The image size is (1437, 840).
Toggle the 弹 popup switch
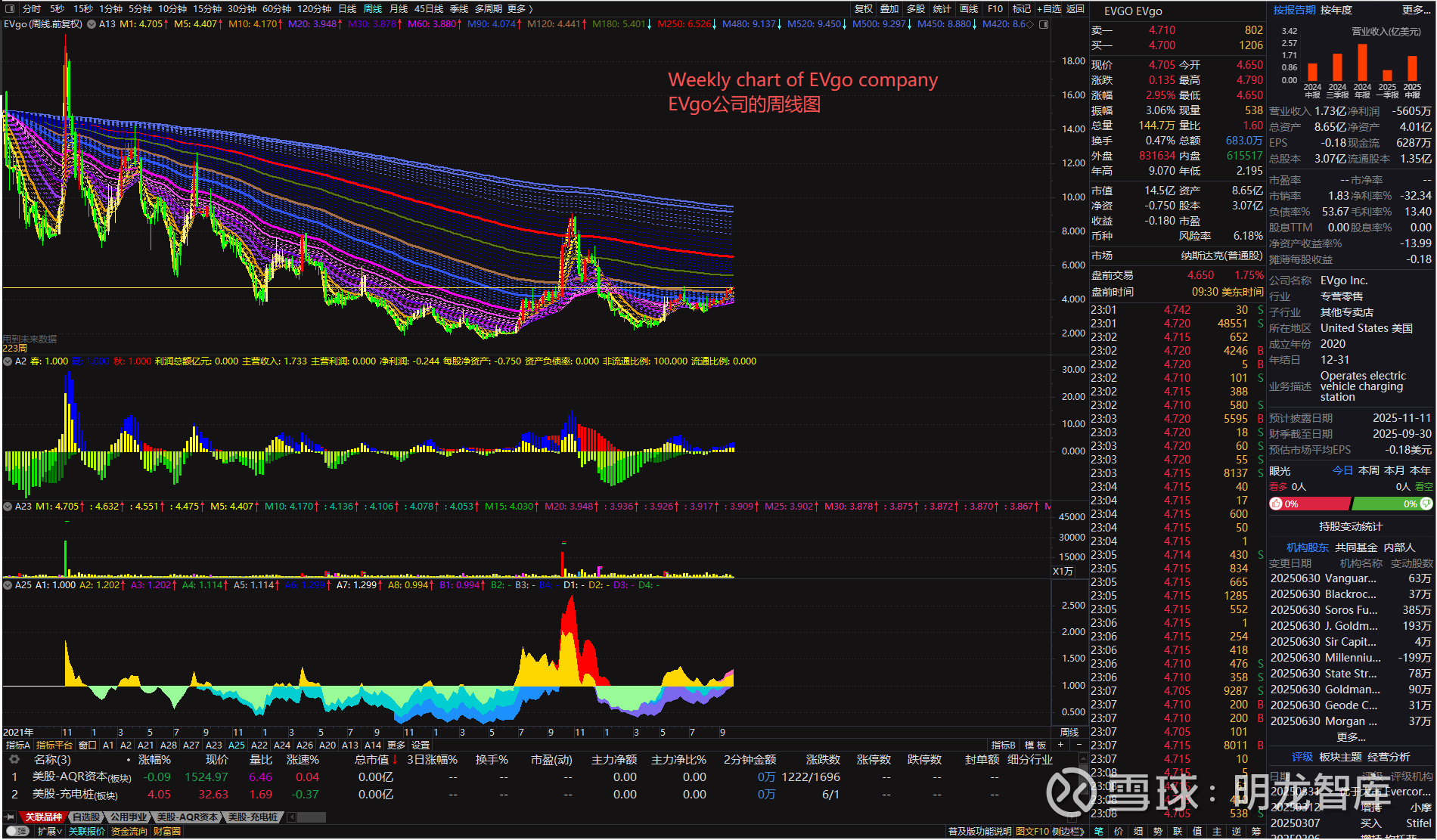click(17, 831)
